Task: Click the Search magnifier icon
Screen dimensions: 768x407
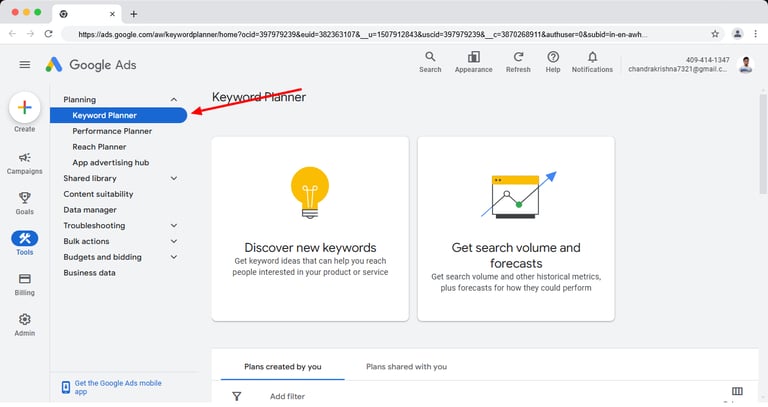Action: point(430,58)
